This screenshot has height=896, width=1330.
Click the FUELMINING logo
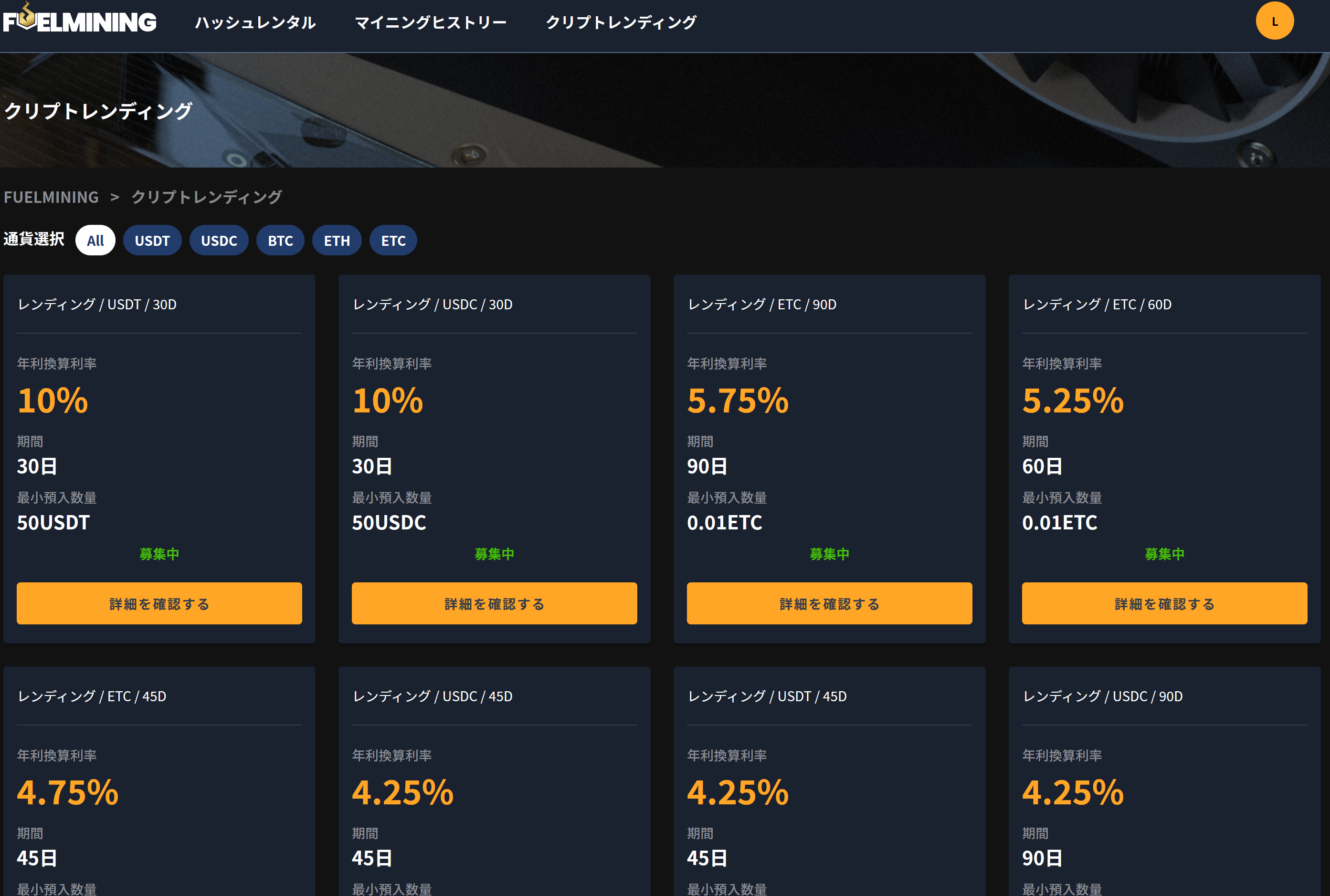click(79, 21)
